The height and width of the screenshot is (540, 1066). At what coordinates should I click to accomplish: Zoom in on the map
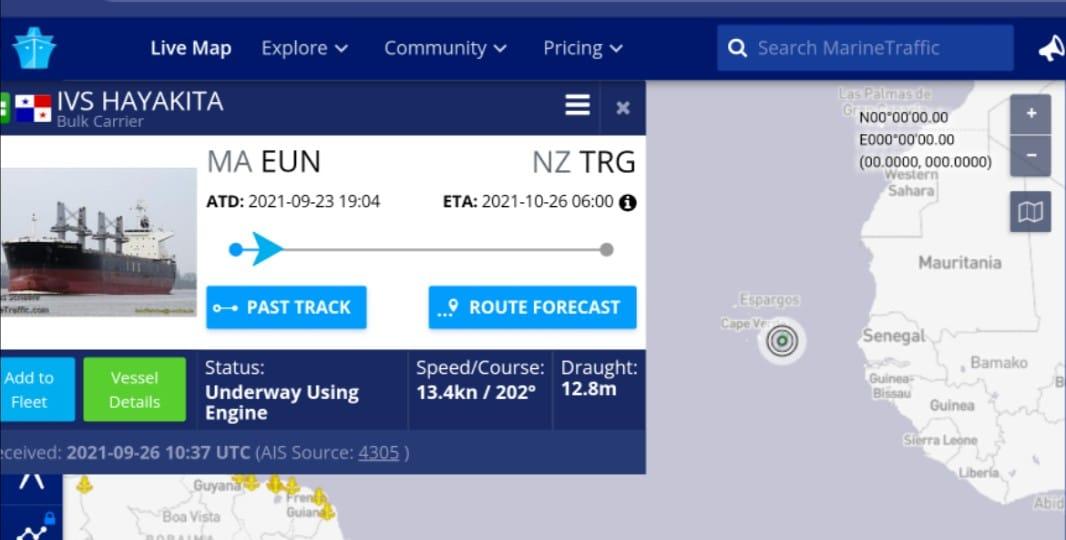[x=1031, y=114]
